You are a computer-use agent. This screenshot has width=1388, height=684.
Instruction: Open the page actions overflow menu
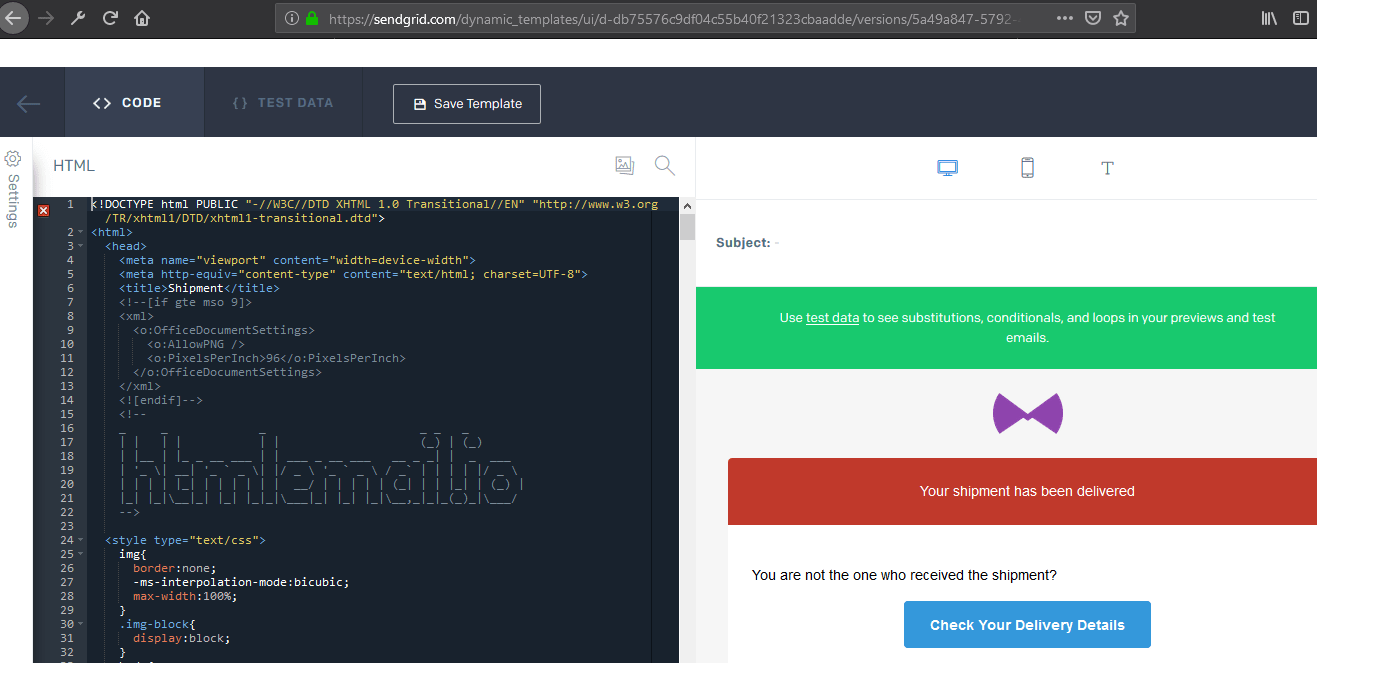1064,17
